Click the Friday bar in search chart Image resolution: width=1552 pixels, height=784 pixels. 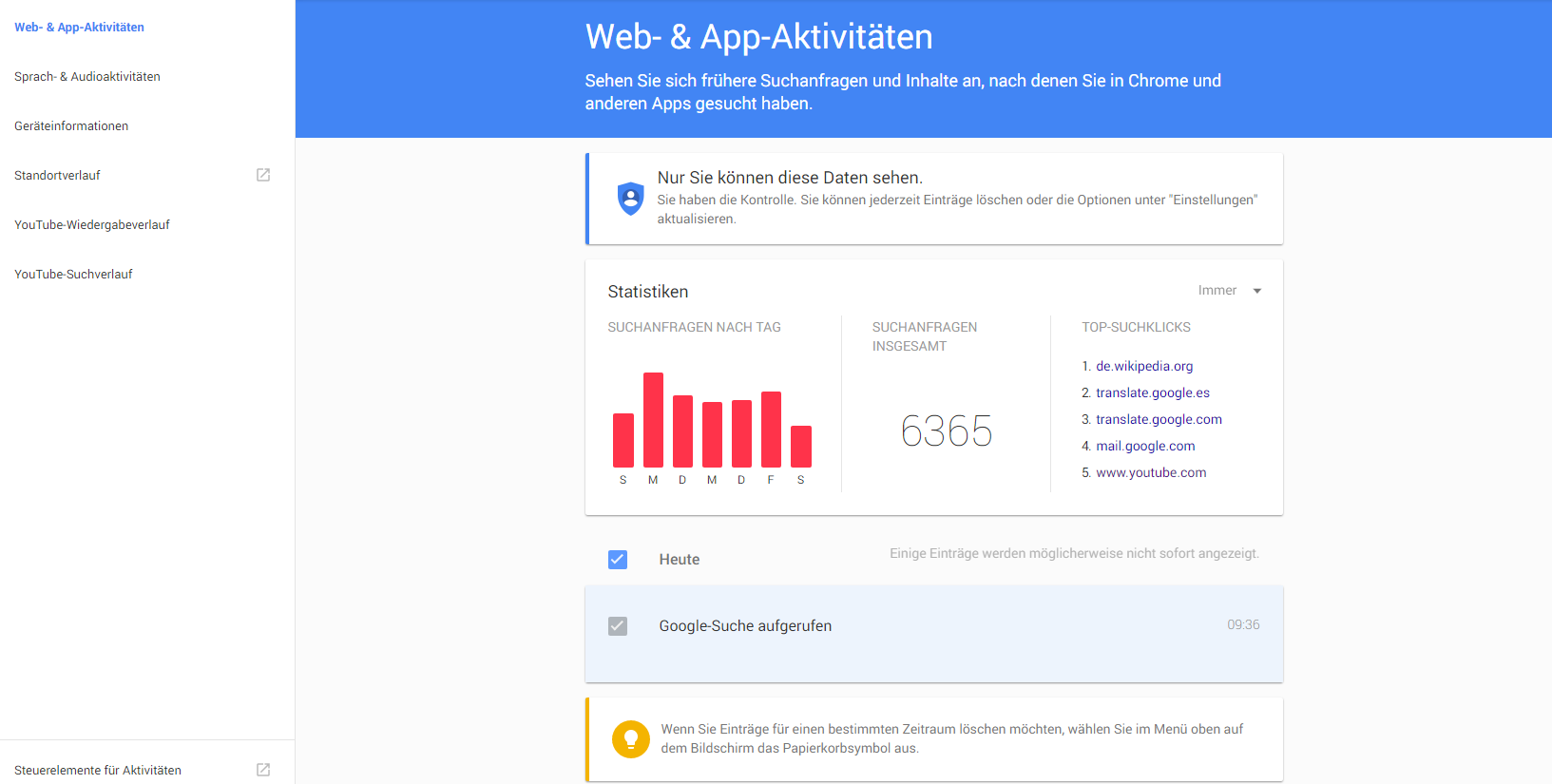point(771,429)
